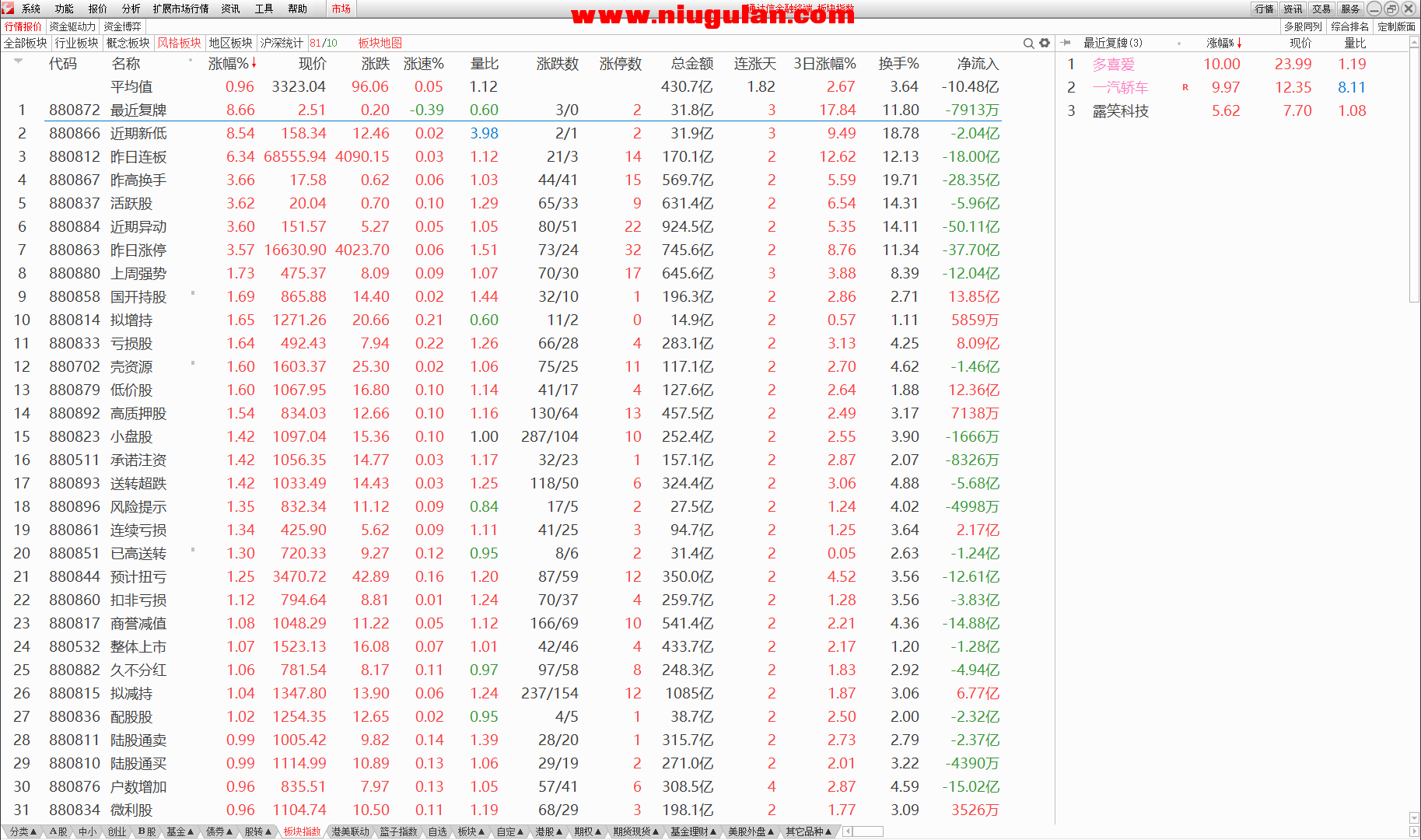Image resolution: width=1421 pixels, height=840 pixels.
Task: Sort main table by 涨幅% column header
Action: click(x=232, y=64)
